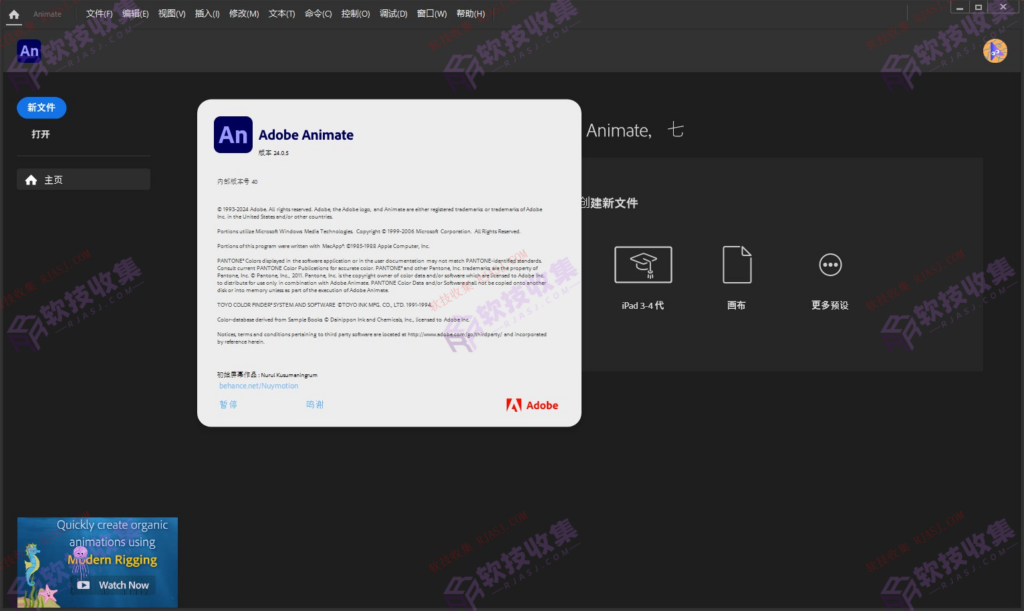Image resolution: width=1024 pixels, height=611 pixels.
Task: Select the Animate tab next to the home icon
Action: [46, 13]
